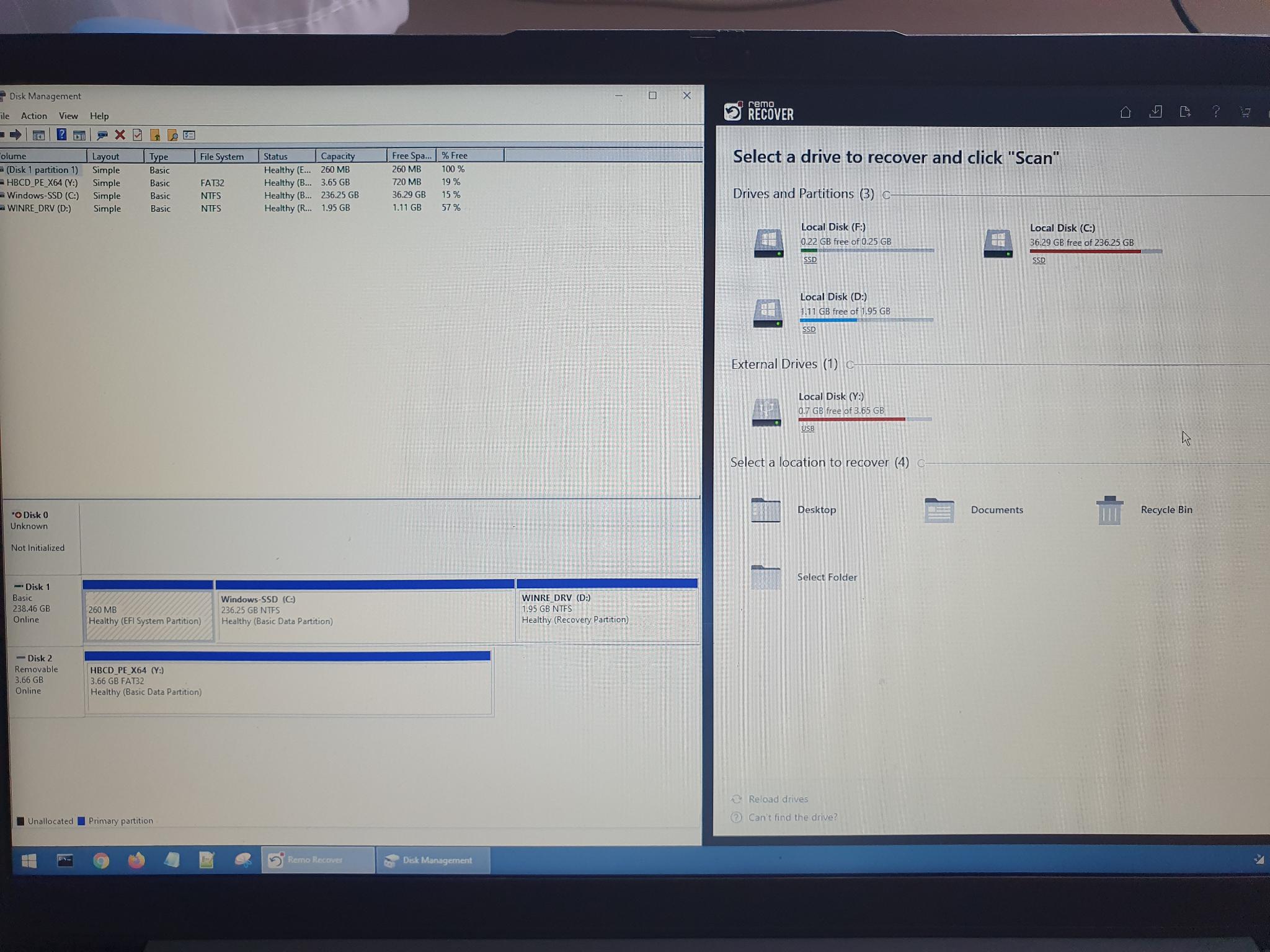Image resolution: width=1270 pixels, height=952 pixels.
Task: Select Local Disk (F:) drive in Remo Recover
Action: click(843, 242)
